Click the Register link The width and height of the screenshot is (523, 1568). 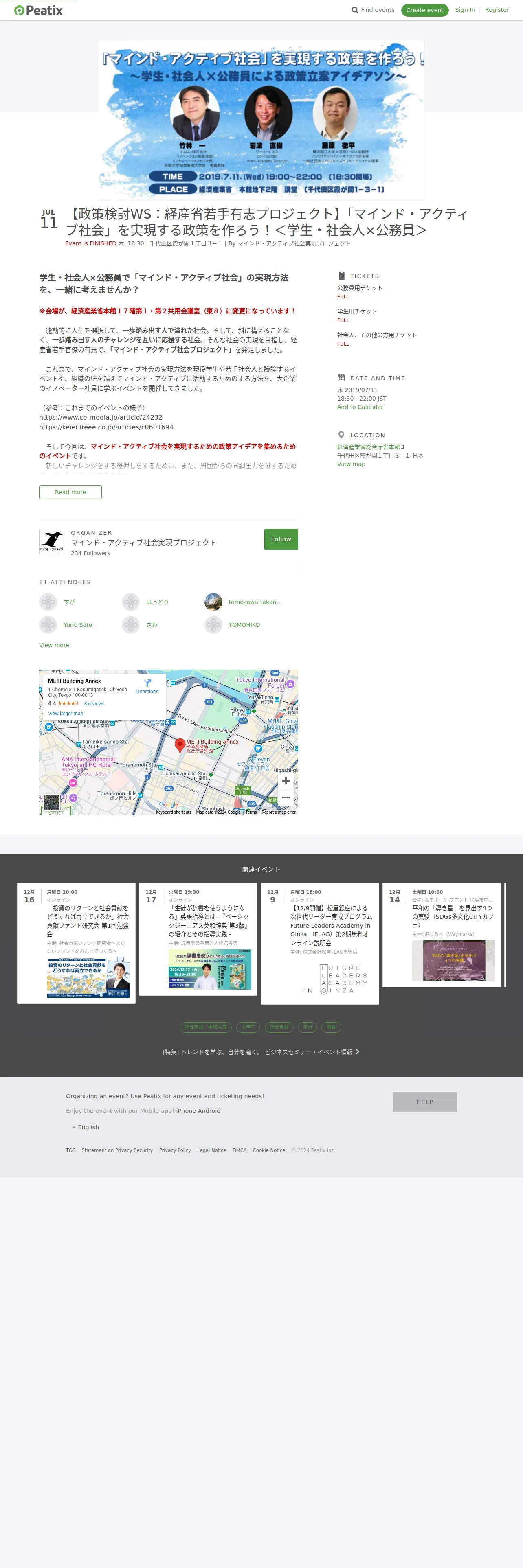coord(497,10)
